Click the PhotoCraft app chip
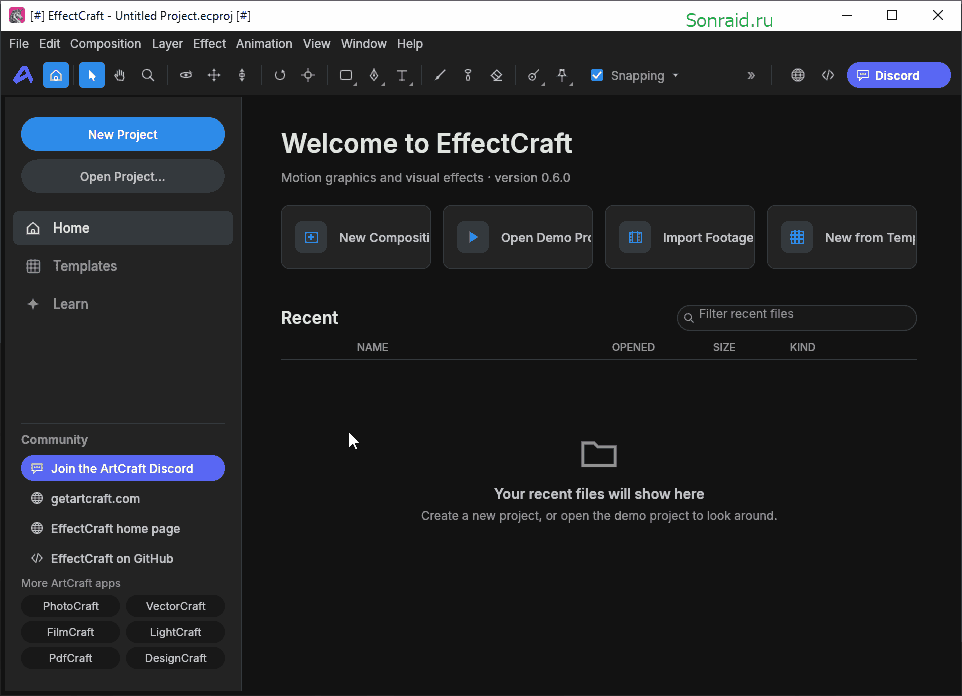The image size is (962, 696). 71,606
